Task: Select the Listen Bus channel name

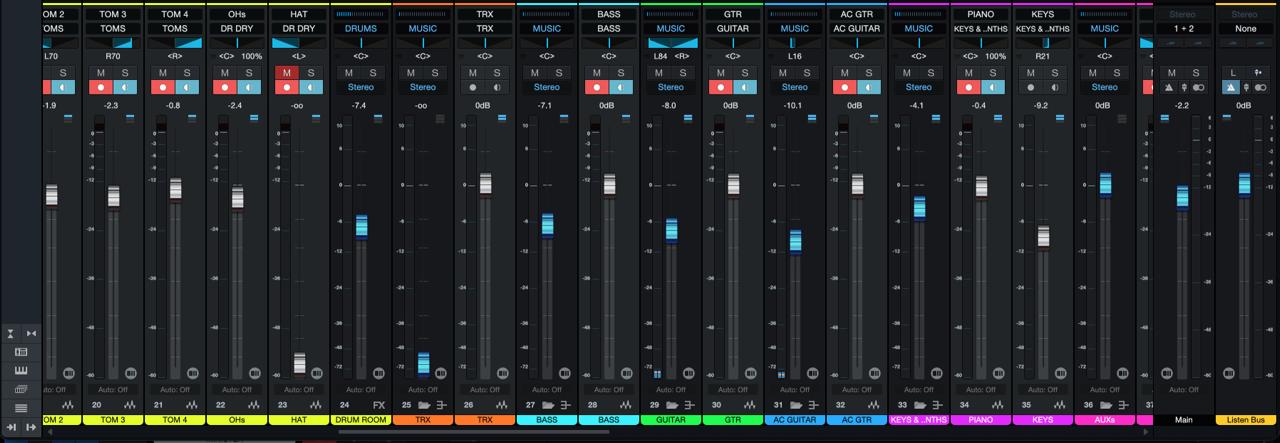Action: click(x=1245, y=420)
